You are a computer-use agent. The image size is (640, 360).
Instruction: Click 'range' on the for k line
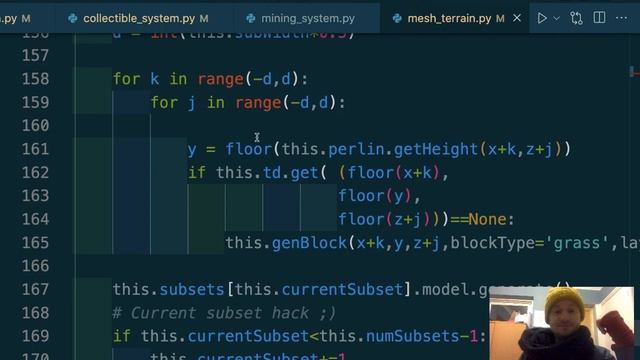tap(220, 79)
